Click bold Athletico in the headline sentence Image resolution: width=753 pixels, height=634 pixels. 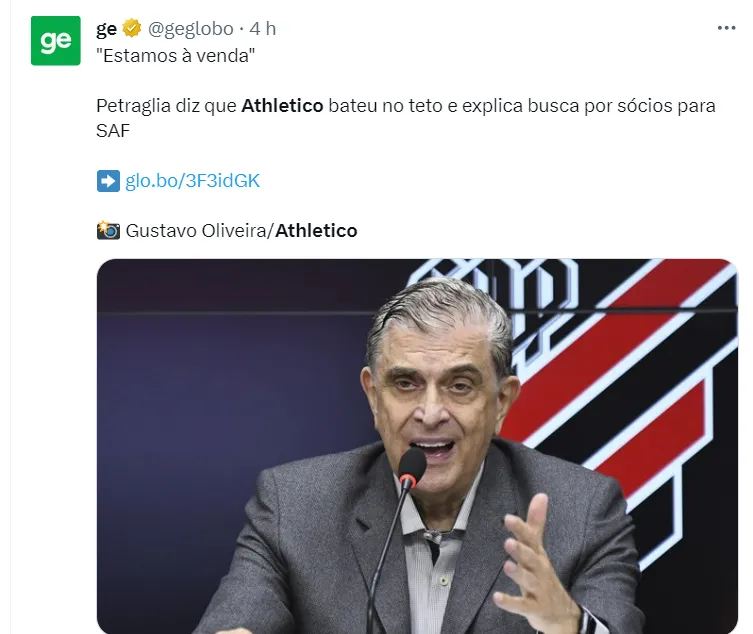[x=282, y=106]
